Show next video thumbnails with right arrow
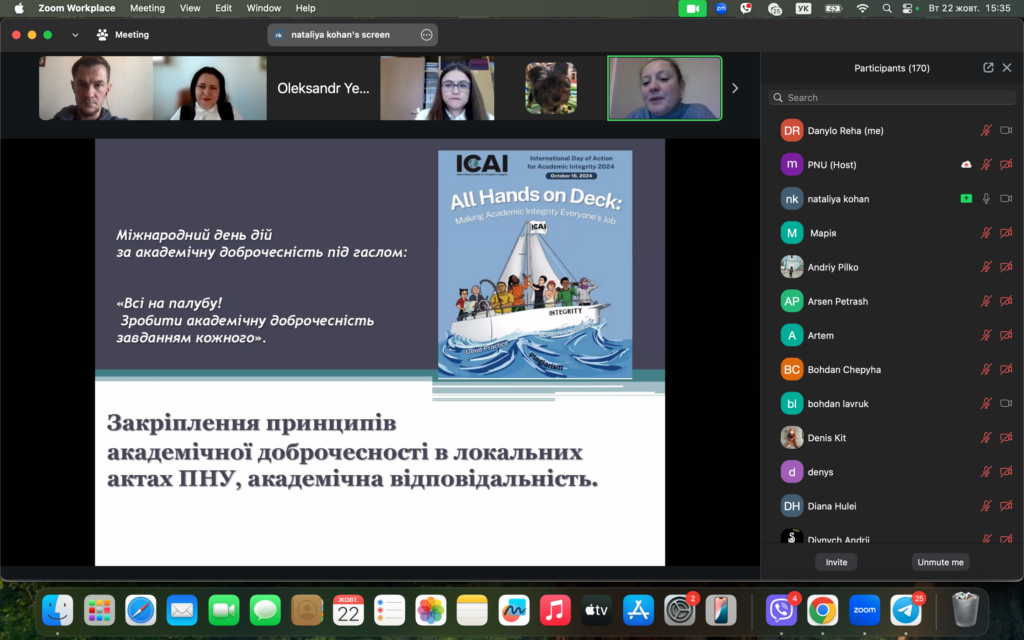The height and width of the screenshot is (640, 1024). point(735,88)
